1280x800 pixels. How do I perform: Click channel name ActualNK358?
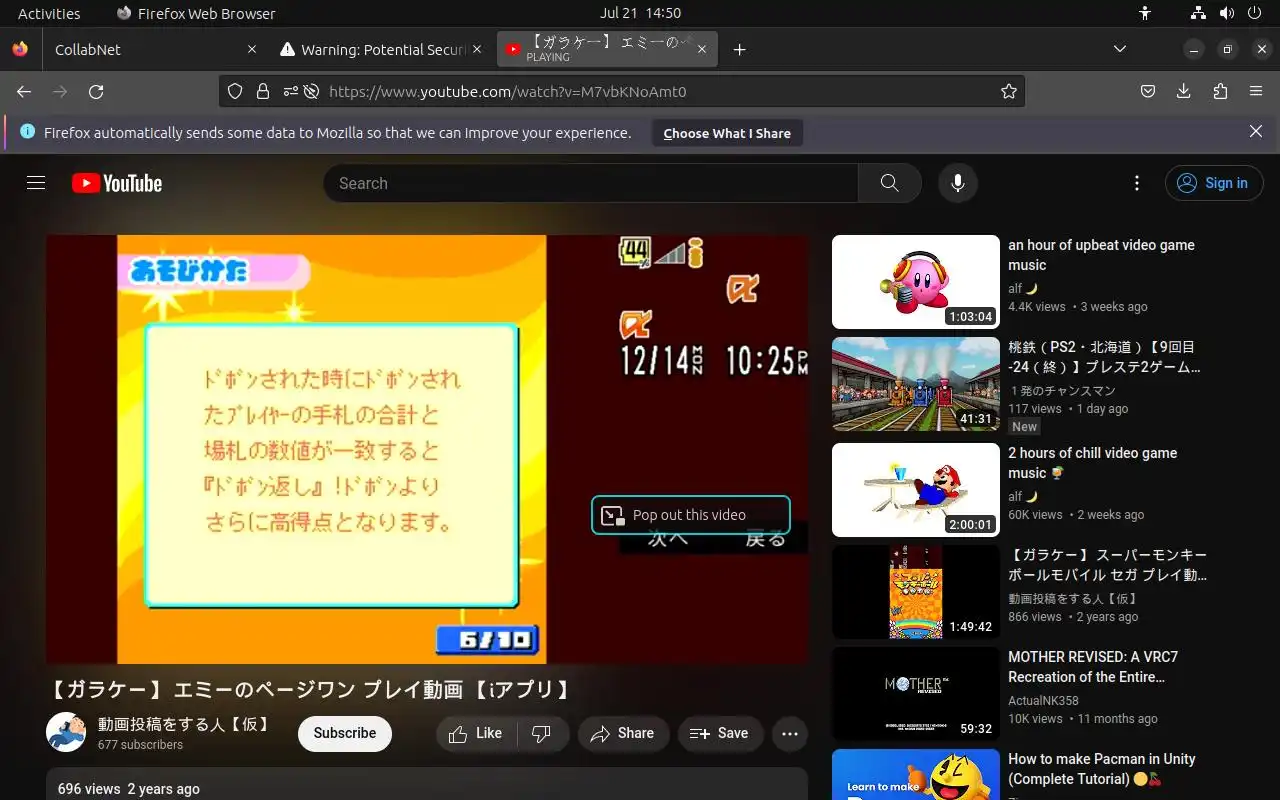(x=1043, y=701)
